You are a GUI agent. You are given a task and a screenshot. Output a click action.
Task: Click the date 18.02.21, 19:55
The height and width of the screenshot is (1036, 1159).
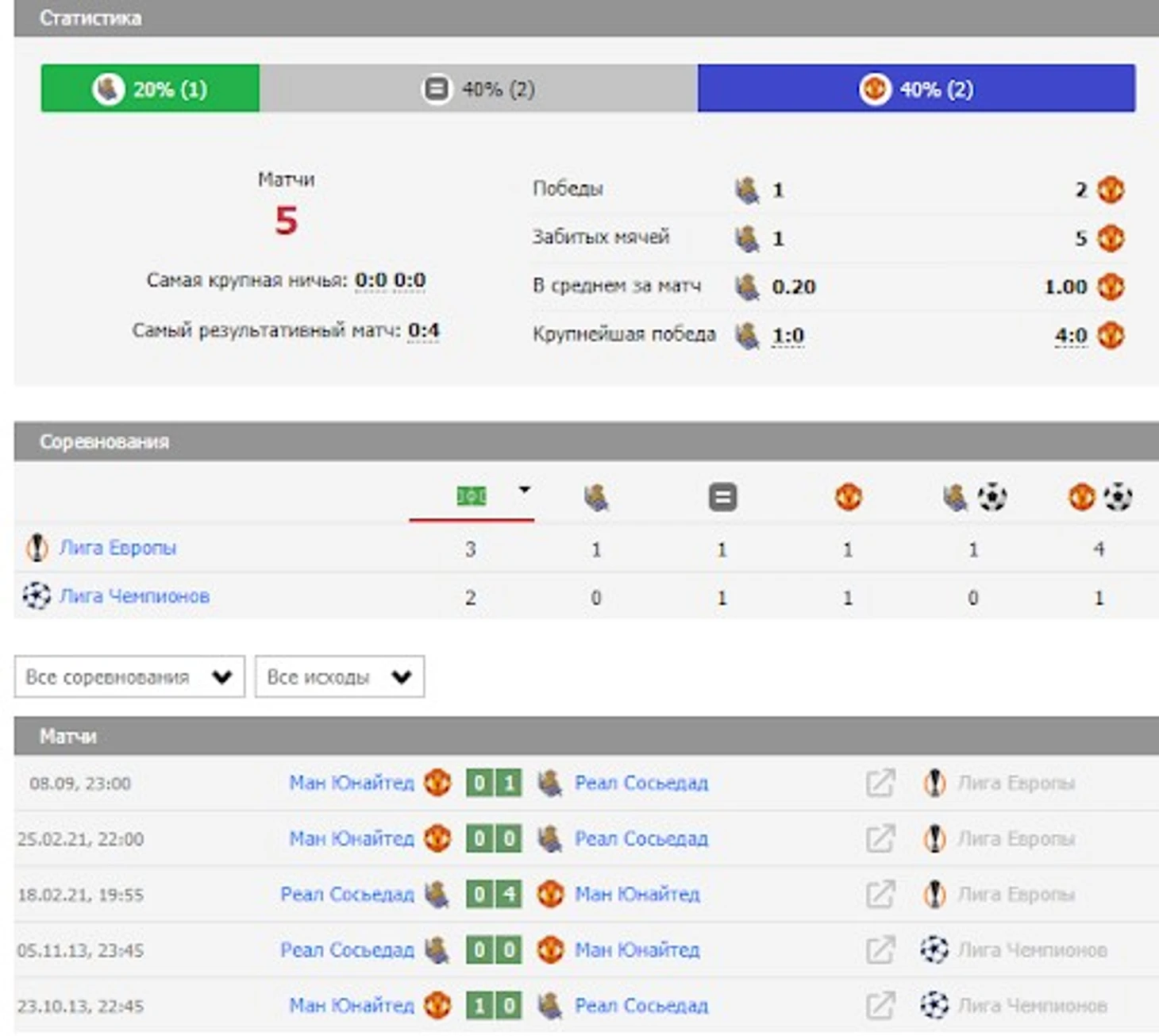[x=80, y=895]
